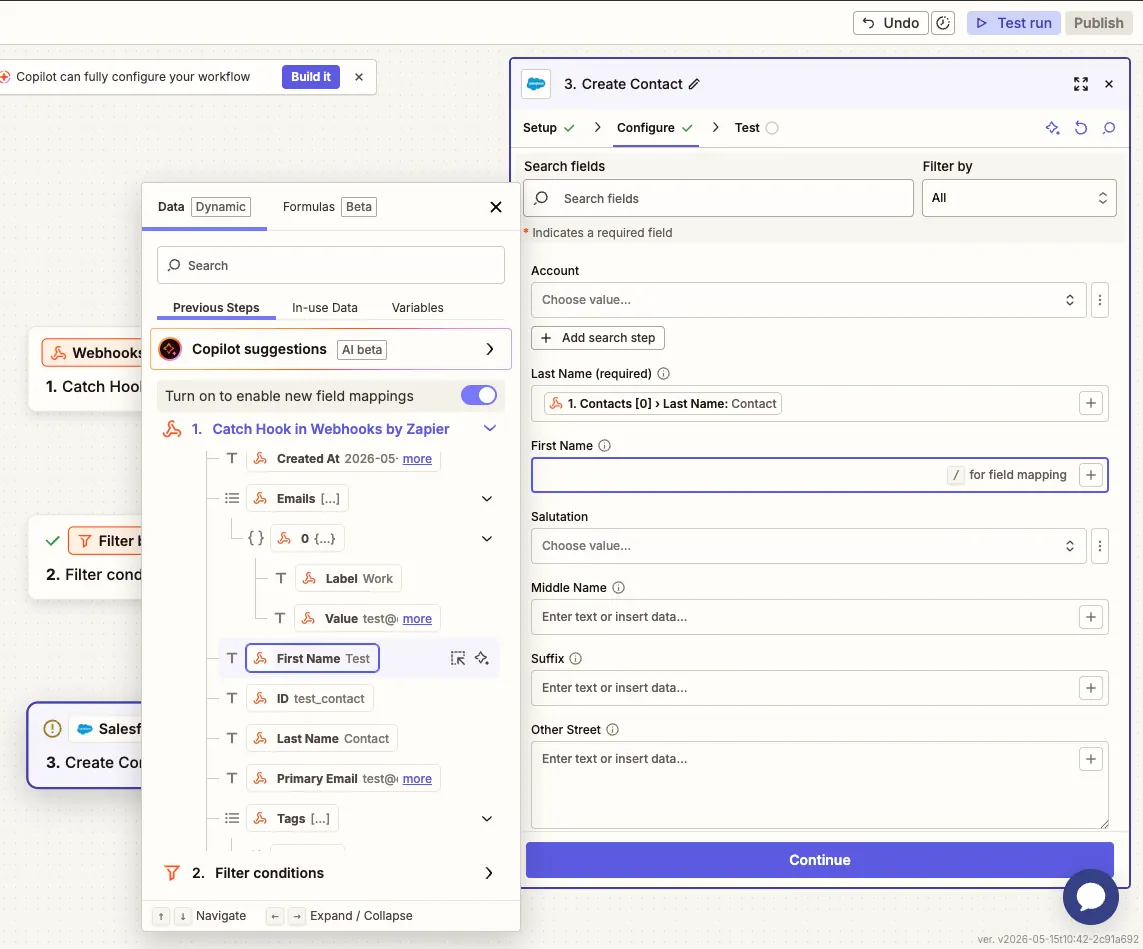Open Copilot suggestions arrow

(490, 349)
